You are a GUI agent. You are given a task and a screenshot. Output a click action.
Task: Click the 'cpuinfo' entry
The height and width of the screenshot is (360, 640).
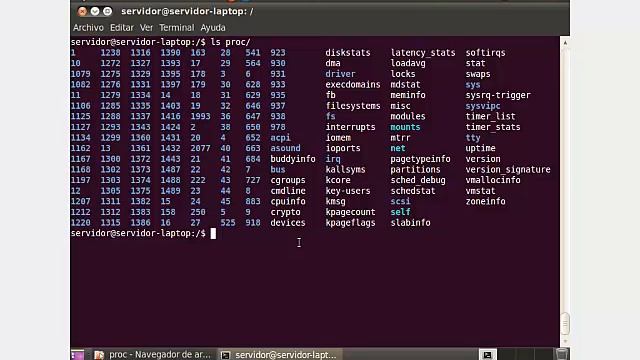coord(288,202)
